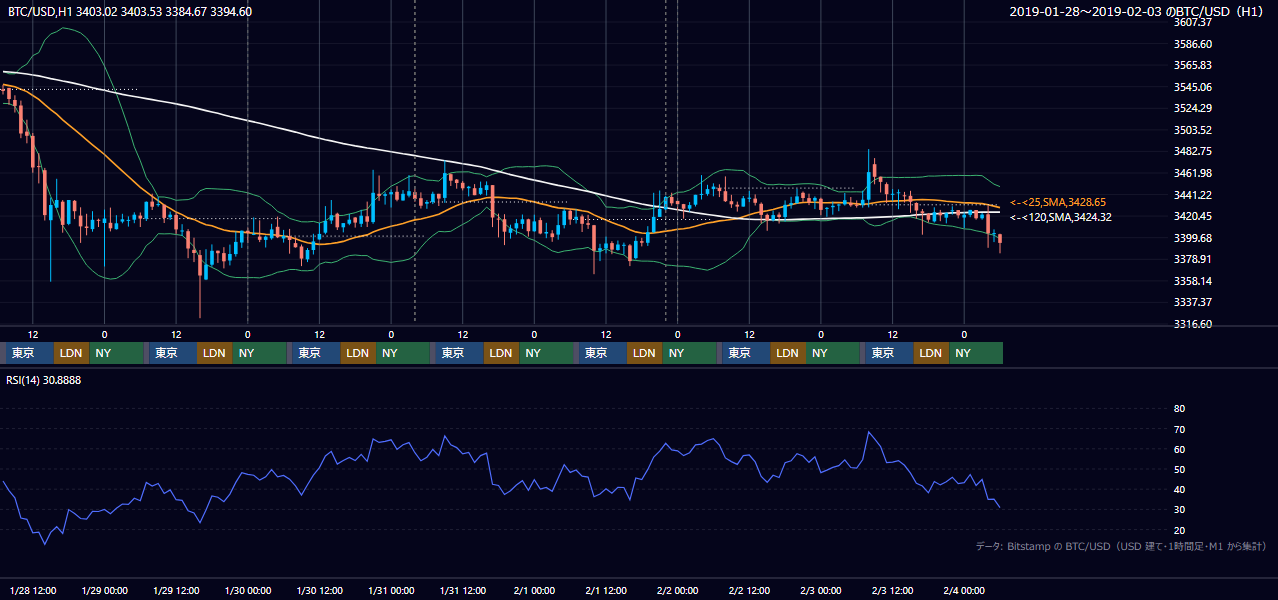The image size is (1278, 600).
Task: Click price axis value 3316.60
Action: click(x=1192, y=324)
